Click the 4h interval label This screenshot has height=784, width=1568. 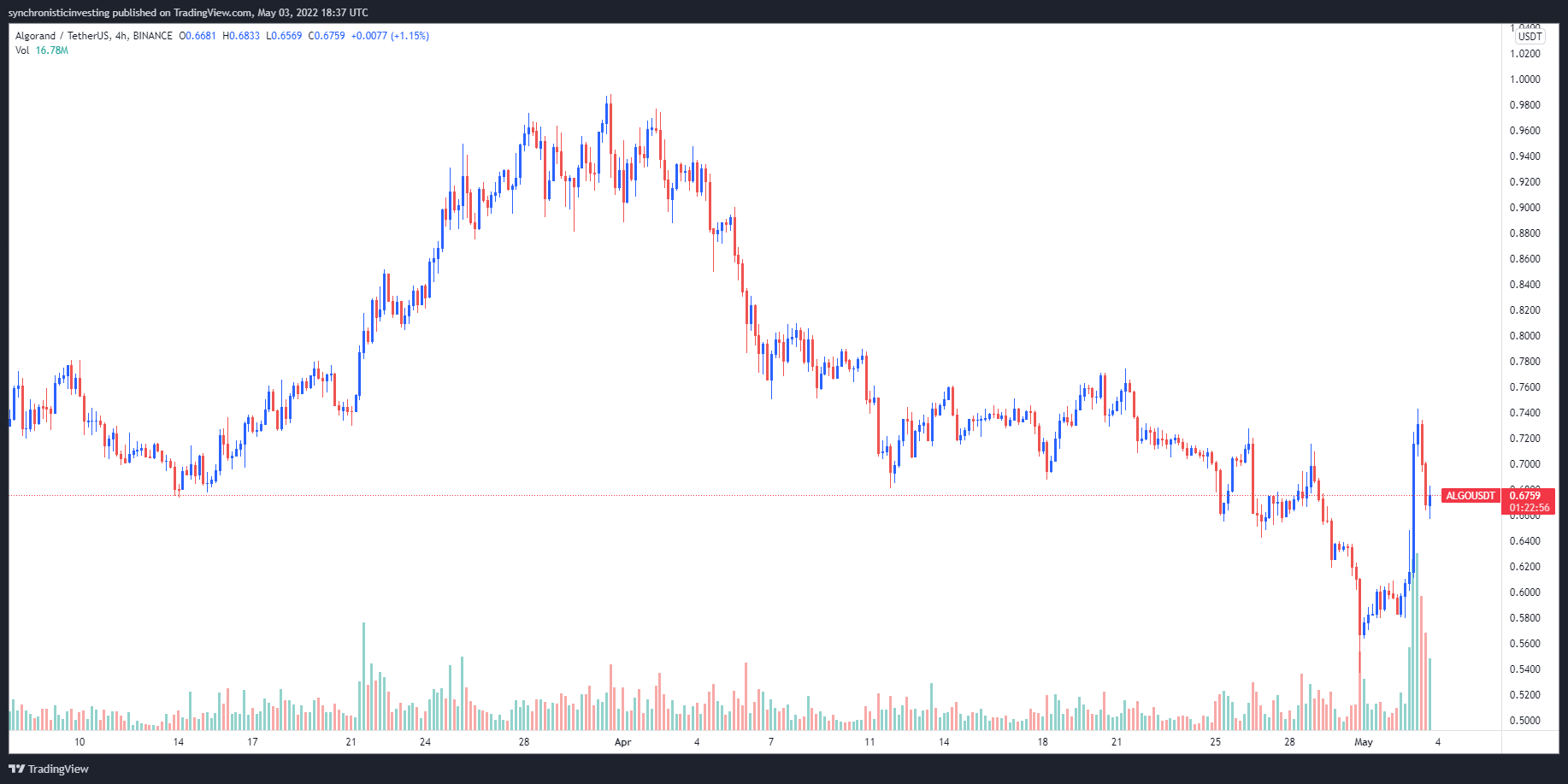[121, 36]
